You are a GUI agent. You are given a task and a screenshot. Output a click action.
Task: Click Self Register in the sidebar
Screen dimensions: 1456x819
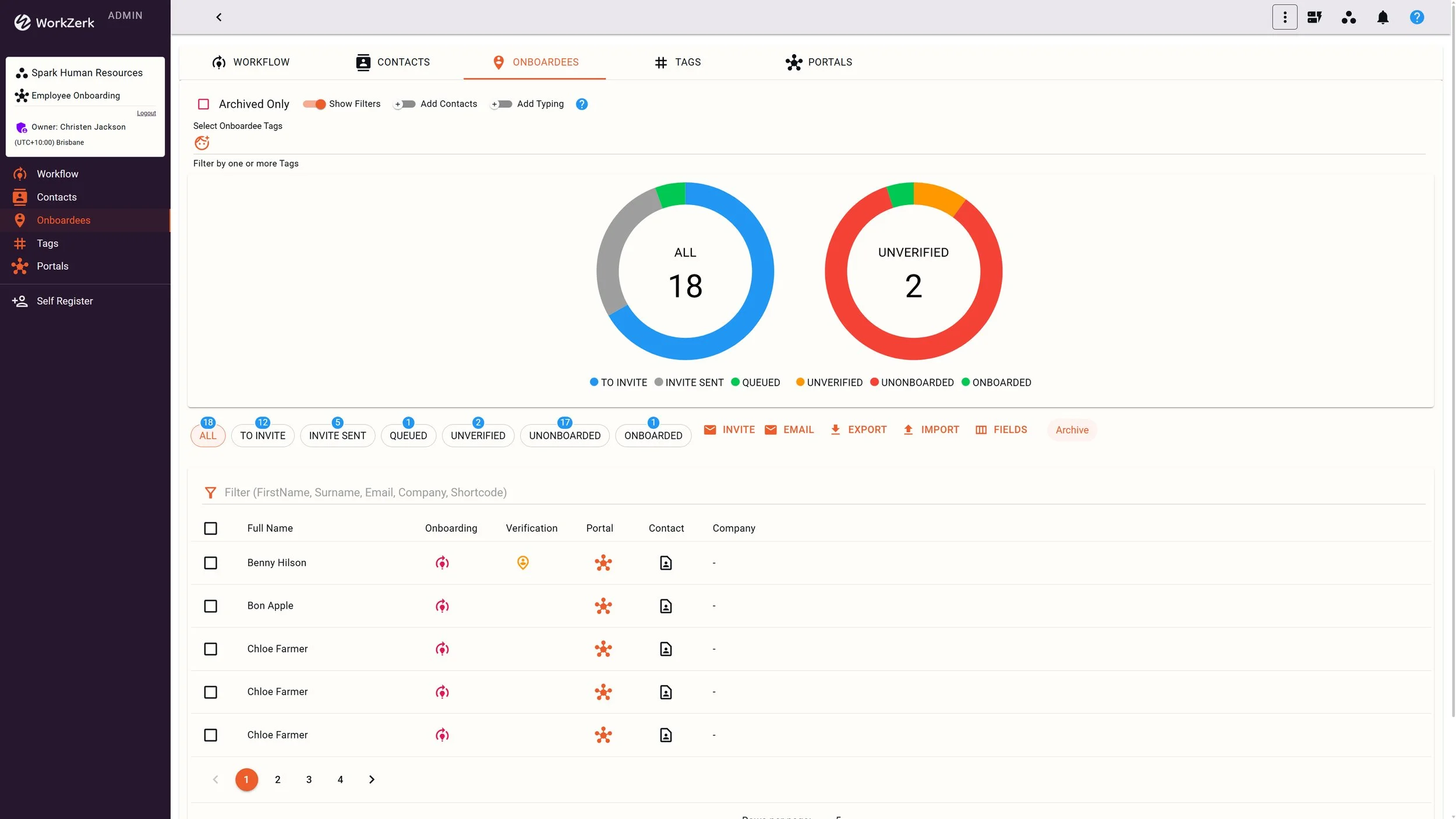coord(65,301)
